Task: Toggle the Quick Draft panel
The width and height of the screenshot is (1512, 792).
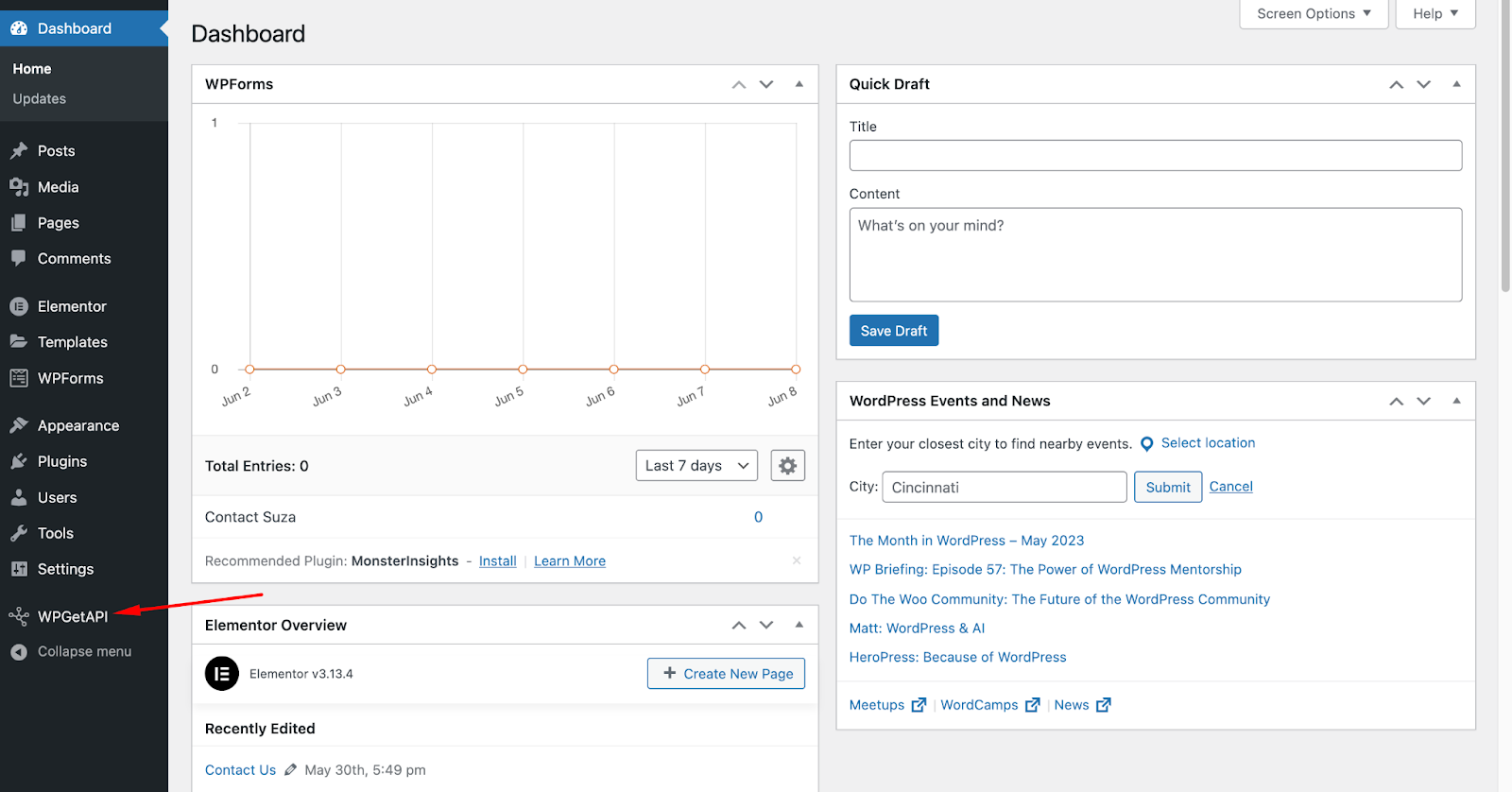Action: point(1456,84)
